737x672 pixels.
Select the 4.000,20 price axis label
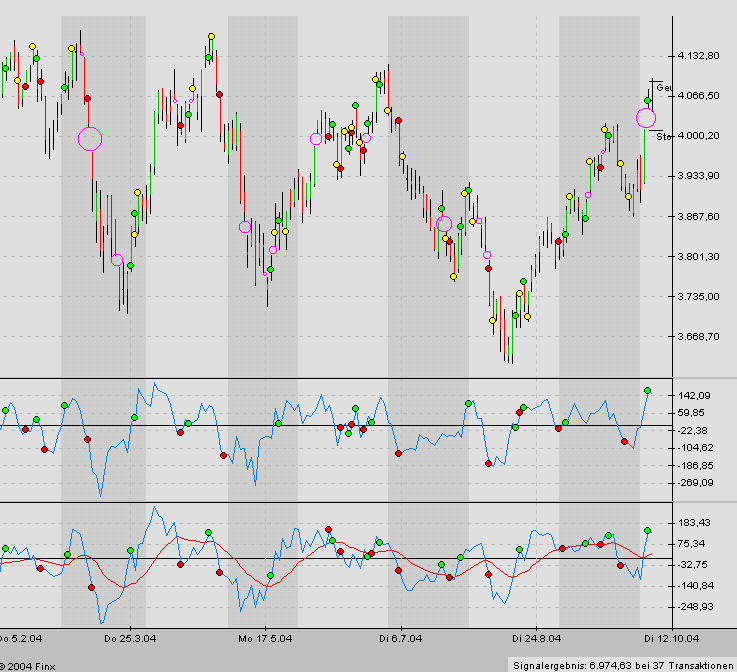697,136
